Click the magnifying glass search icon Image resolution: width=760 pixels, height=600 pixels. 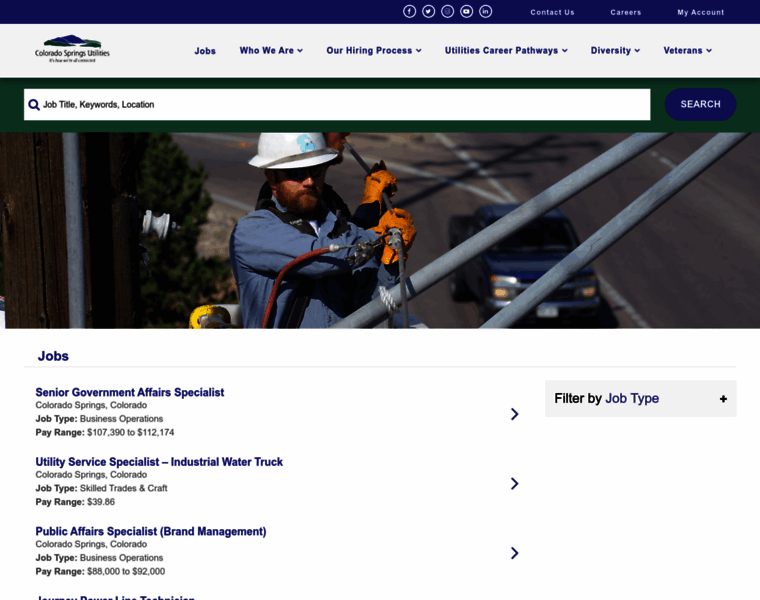tap(34, 105)
